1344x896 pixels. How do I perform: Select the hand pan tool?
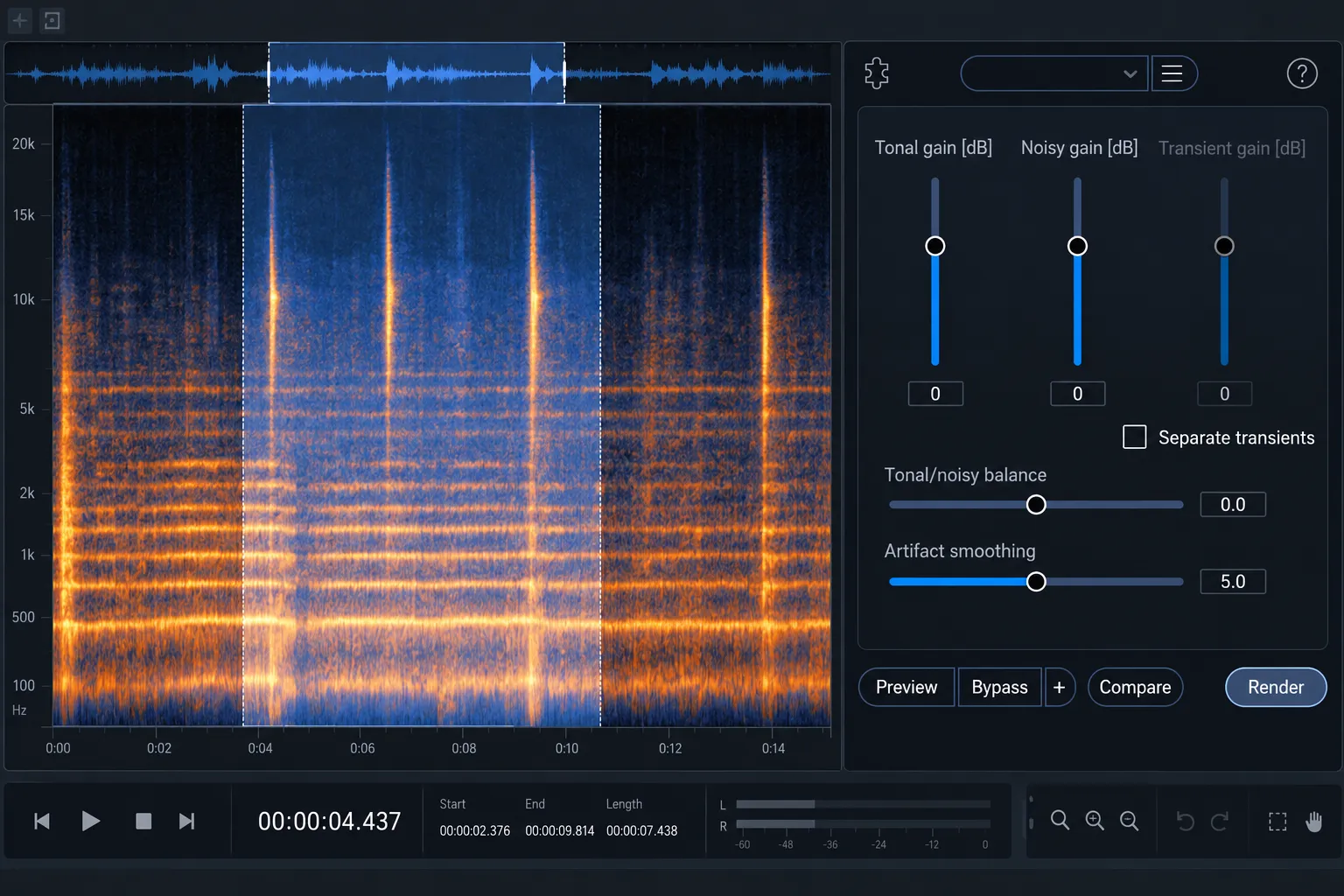click(1313, 821)
